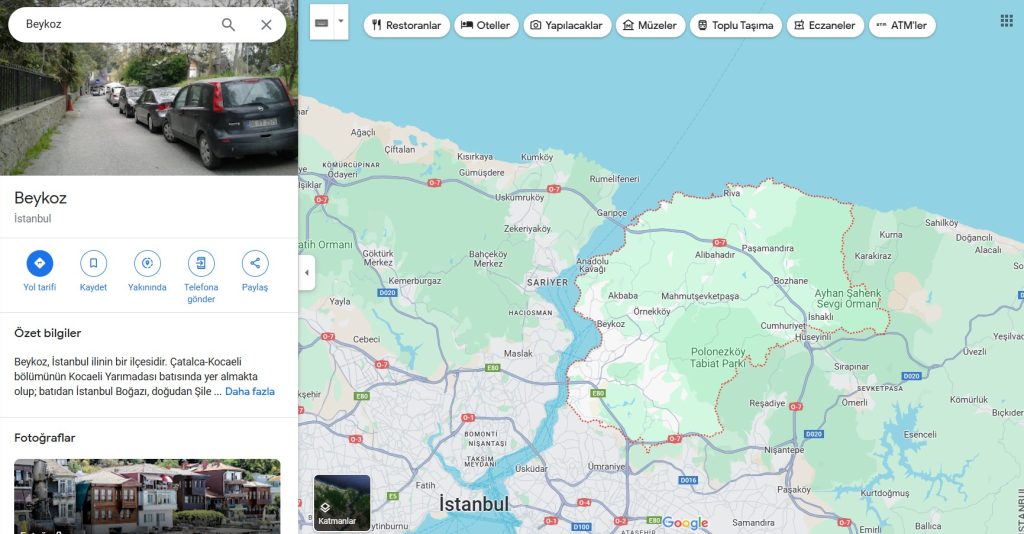Click the search magnifier icon
Viewport: 1024px width, 534px height.
click(228, 25)
